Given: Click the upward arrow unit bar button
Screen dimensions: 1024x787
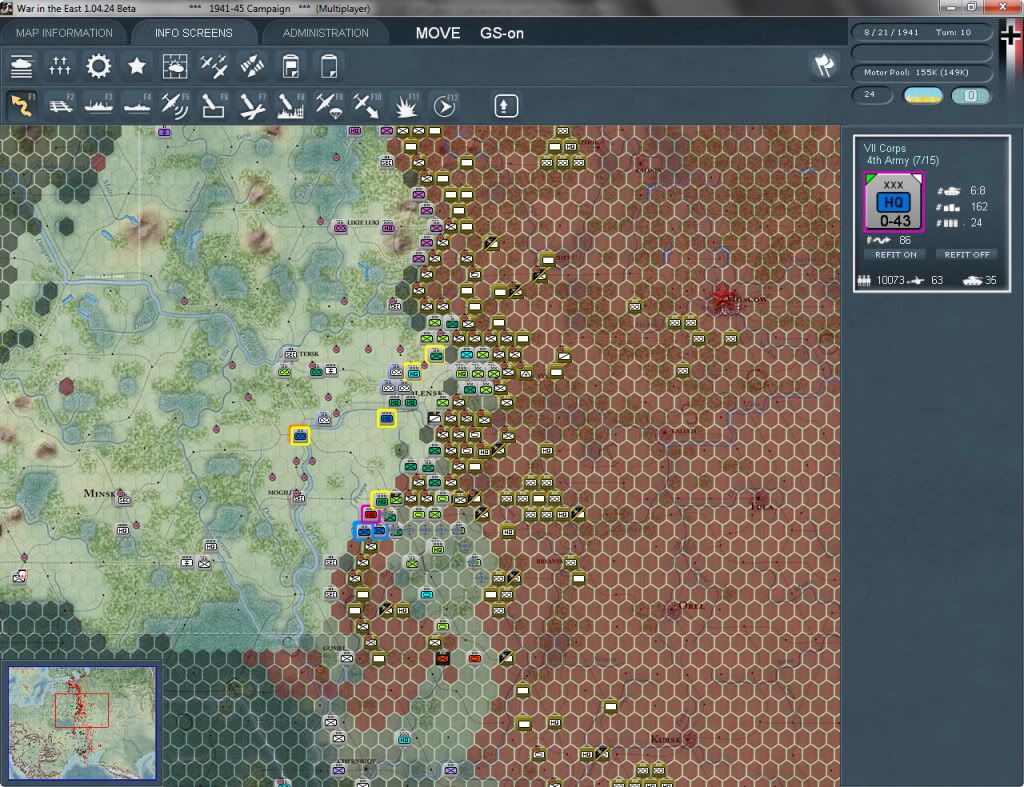Looking at the screenshot, I should (505, 106).
